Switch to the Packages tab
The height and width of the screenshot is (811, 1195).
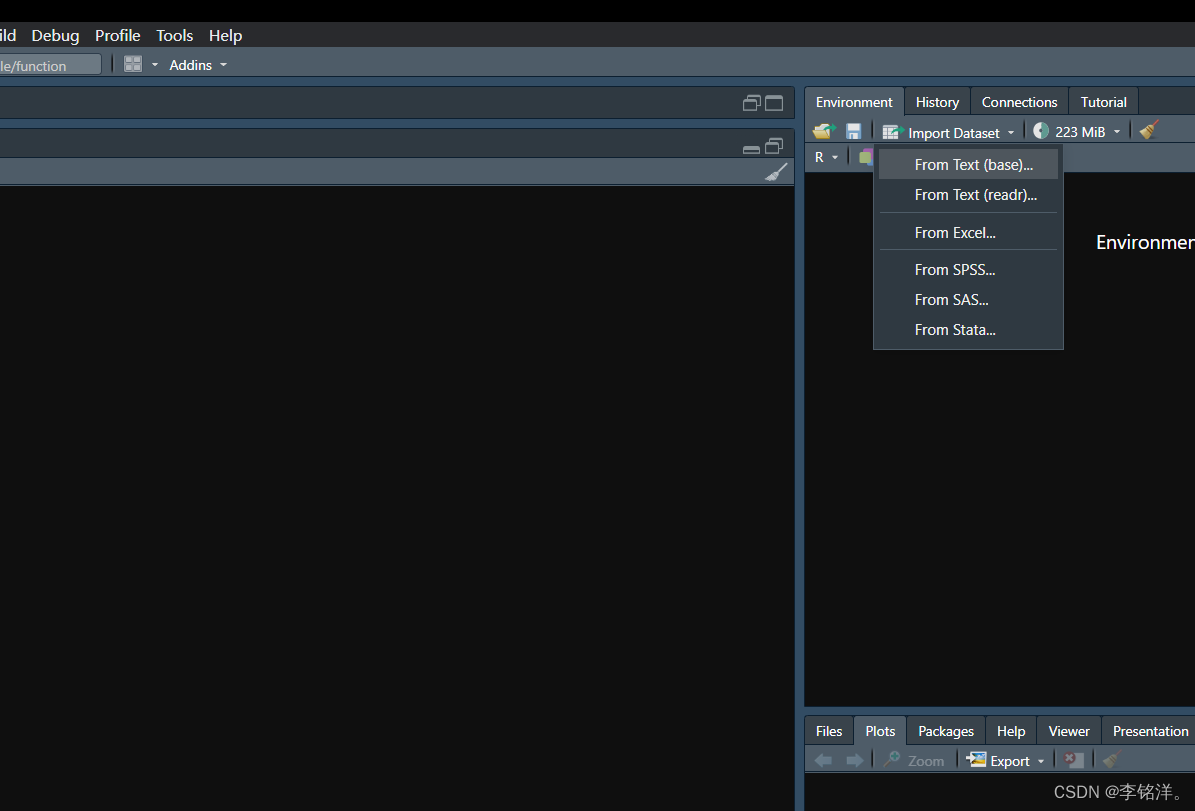[x=946, y=731]
